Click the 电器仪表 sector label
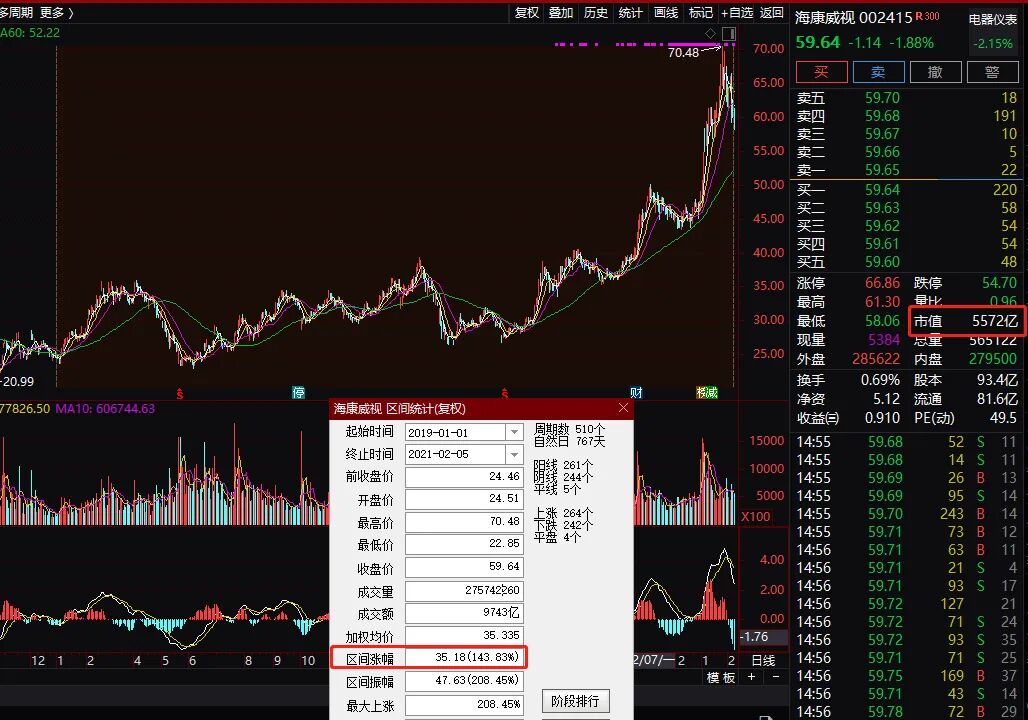 [x=993, y=20]
